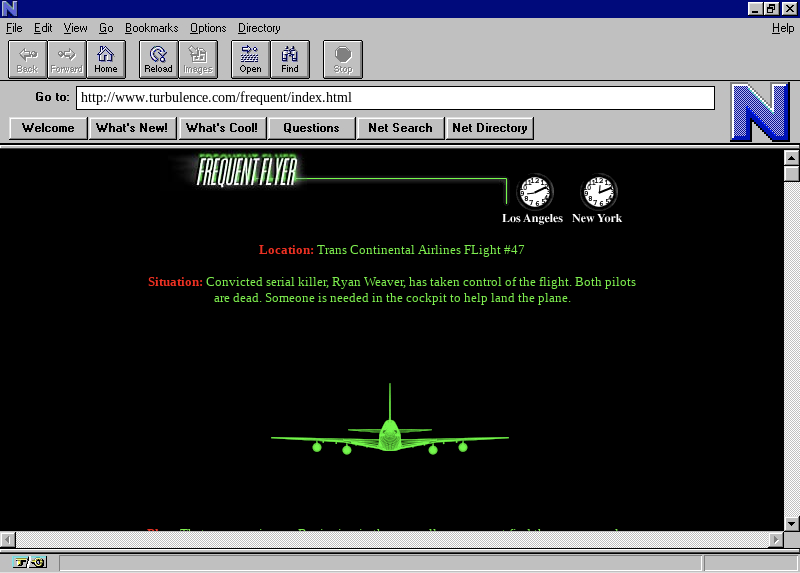The height and width of the screenshot is (573, 800).
Task: Click the Netscape N logo
Action: 759,111
